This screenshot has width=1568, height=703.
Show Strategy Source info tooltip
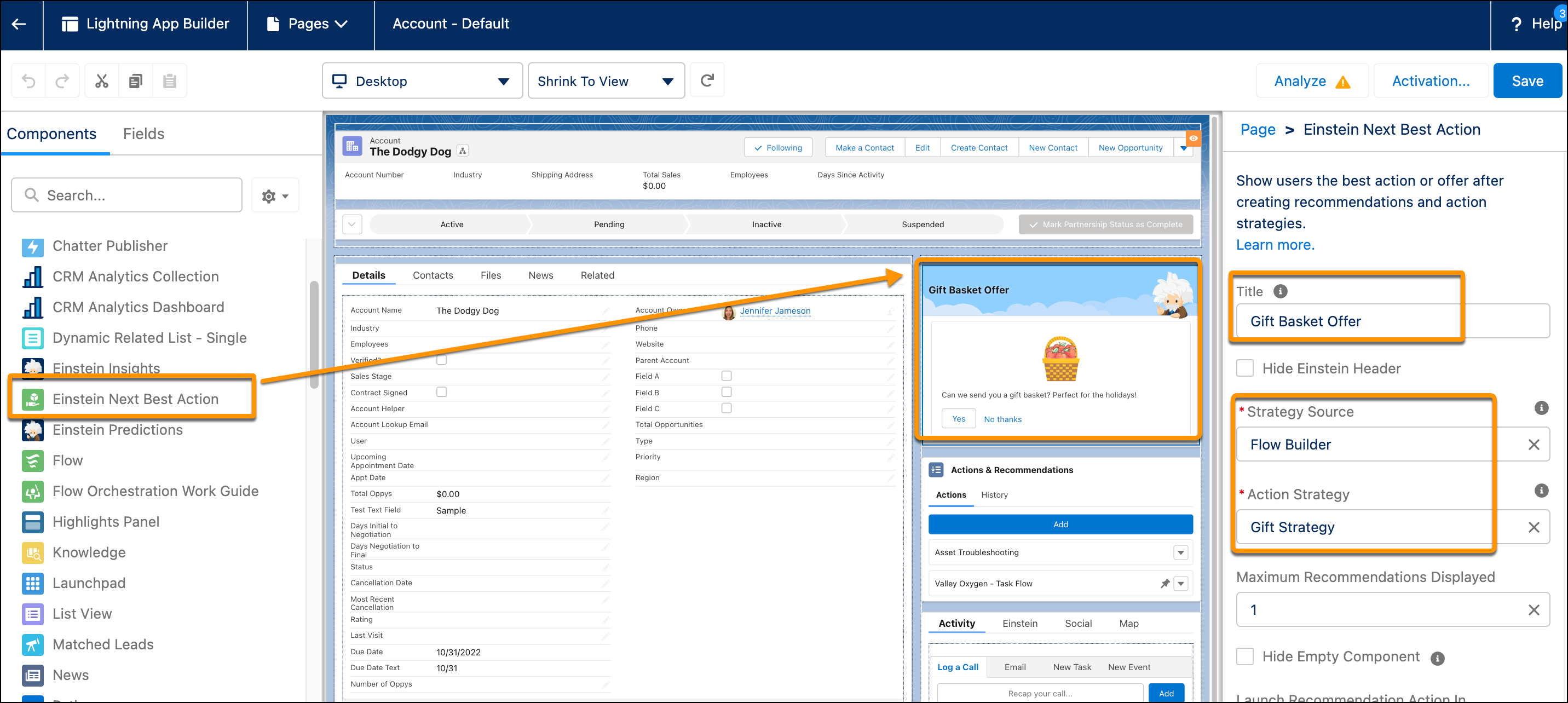[x=1541, y=408]
